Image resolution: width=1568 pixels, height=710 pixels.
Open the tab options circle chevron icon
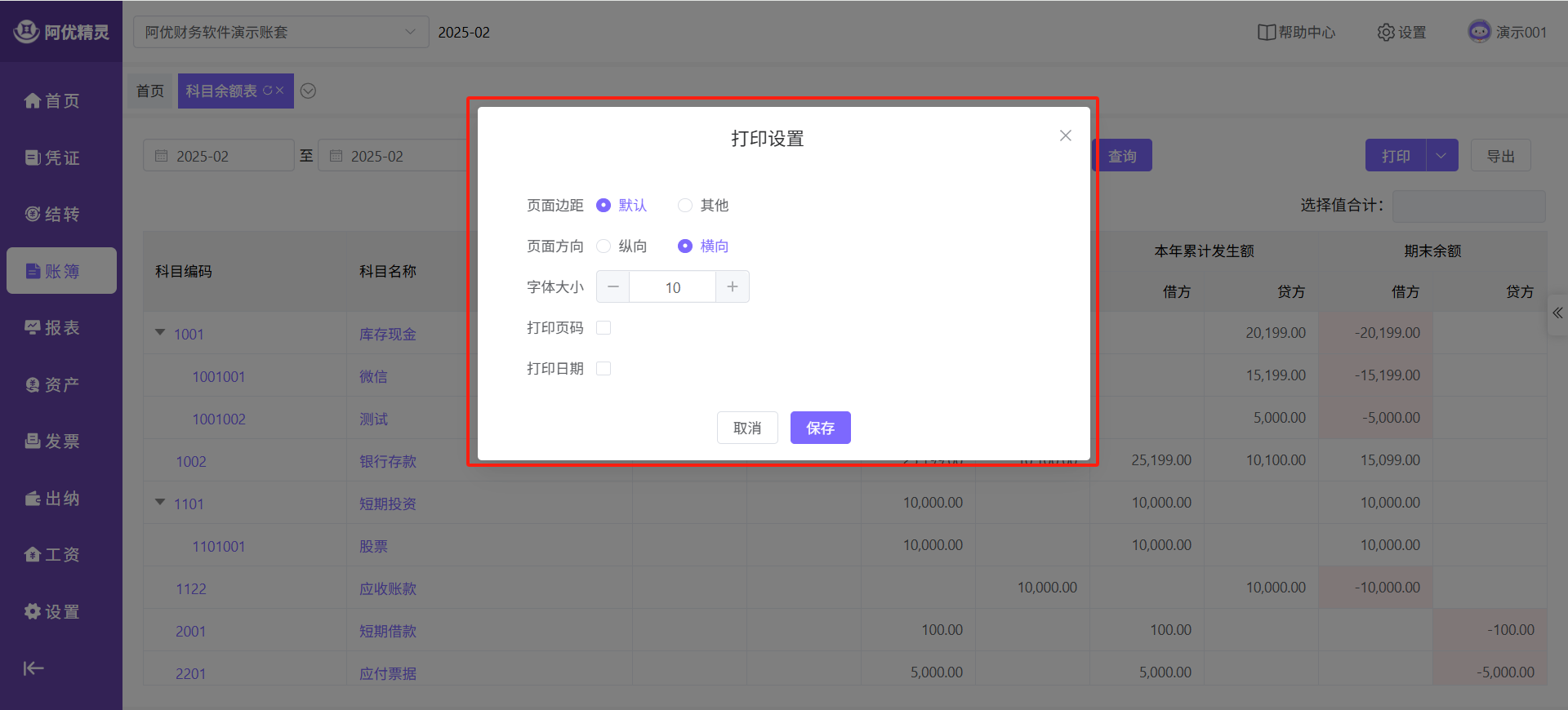(308, 91)
